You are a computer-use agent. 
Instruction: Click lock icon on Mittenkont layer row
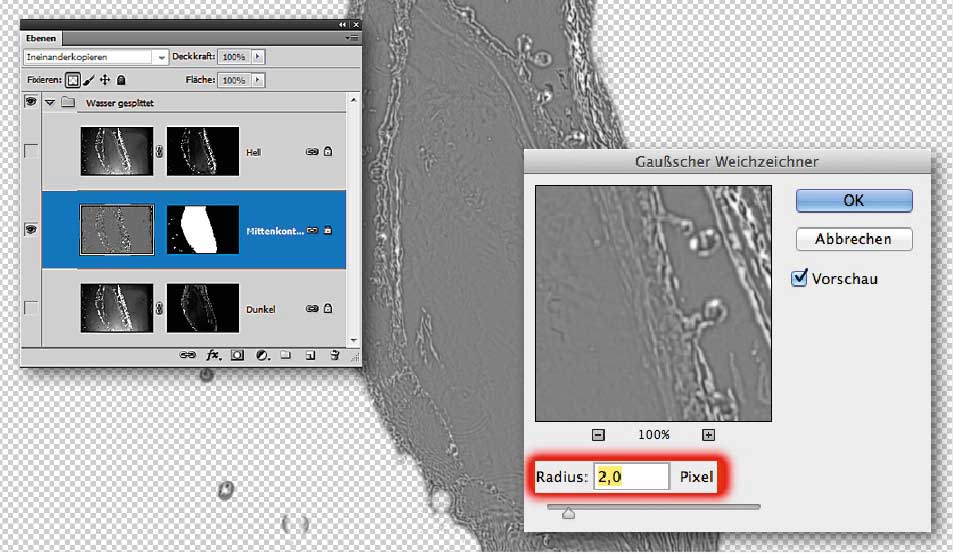tap(328, 230)
